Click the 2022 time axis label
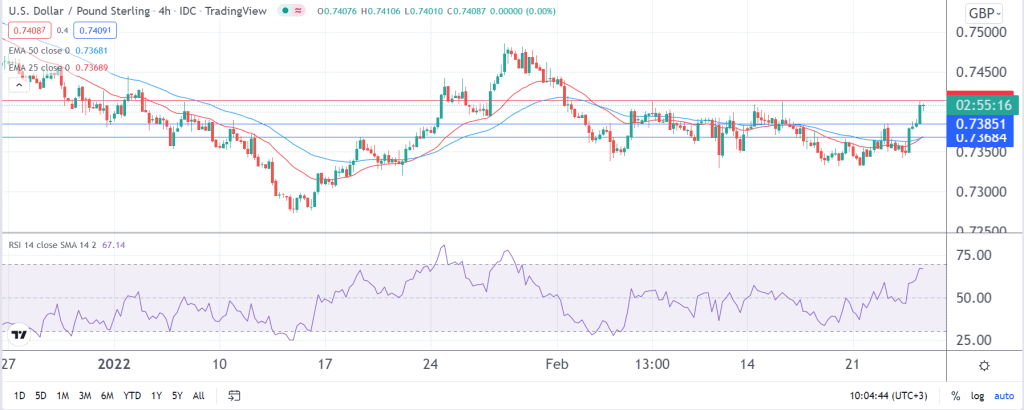The image size is (1024, 410). (x=114, y=364)
